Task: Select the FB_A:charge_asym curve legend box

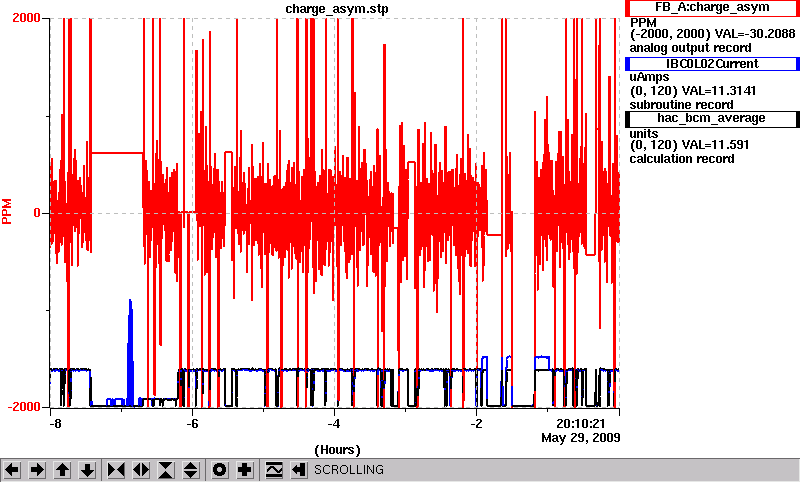Action: coord(712,8)
